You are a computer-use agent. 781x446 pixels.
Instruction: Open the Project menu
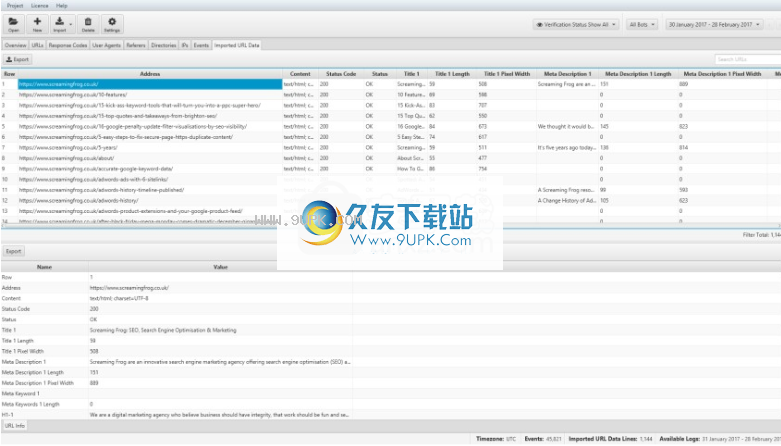point(15,5)
